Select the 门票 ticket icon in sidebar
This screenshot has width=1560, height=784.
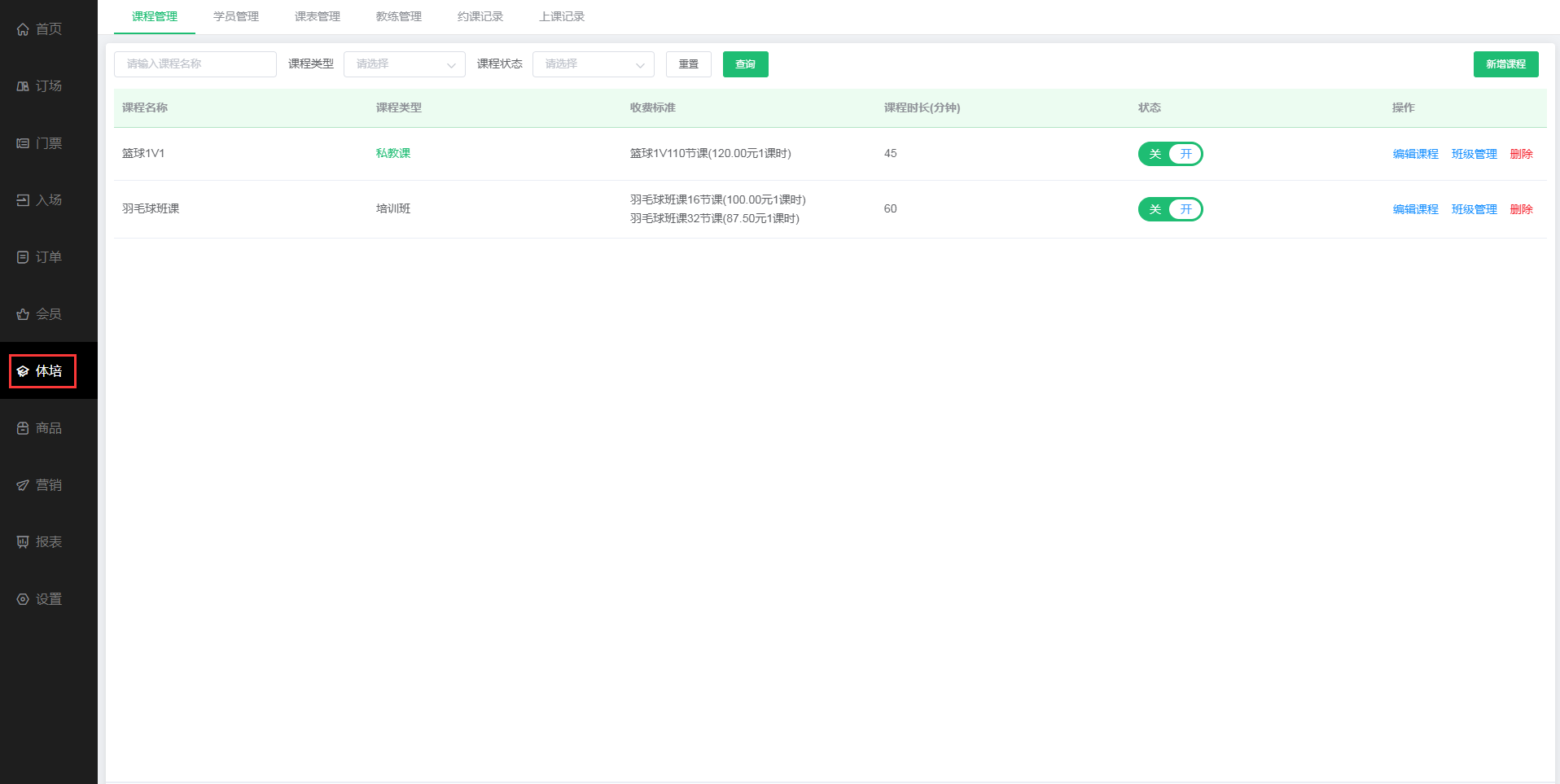(x=23, y=143)
